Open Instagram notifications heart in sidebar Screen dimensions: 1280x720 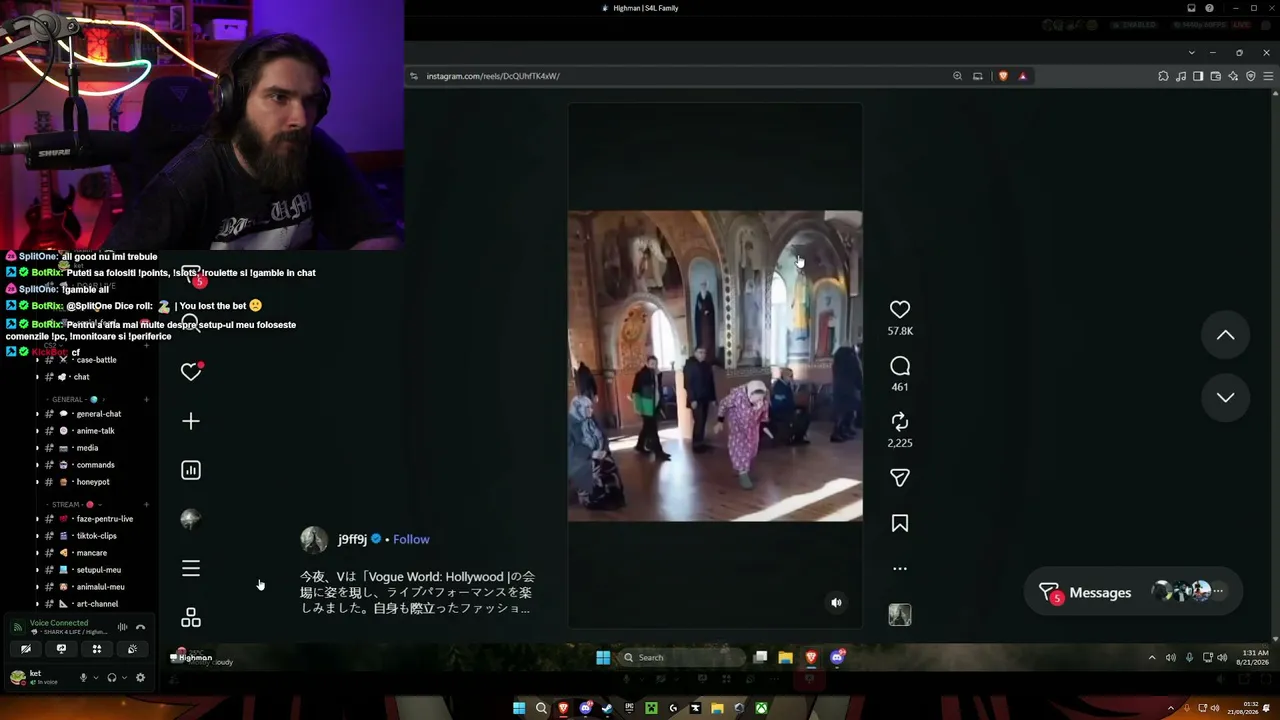click(x=191, y=371)
